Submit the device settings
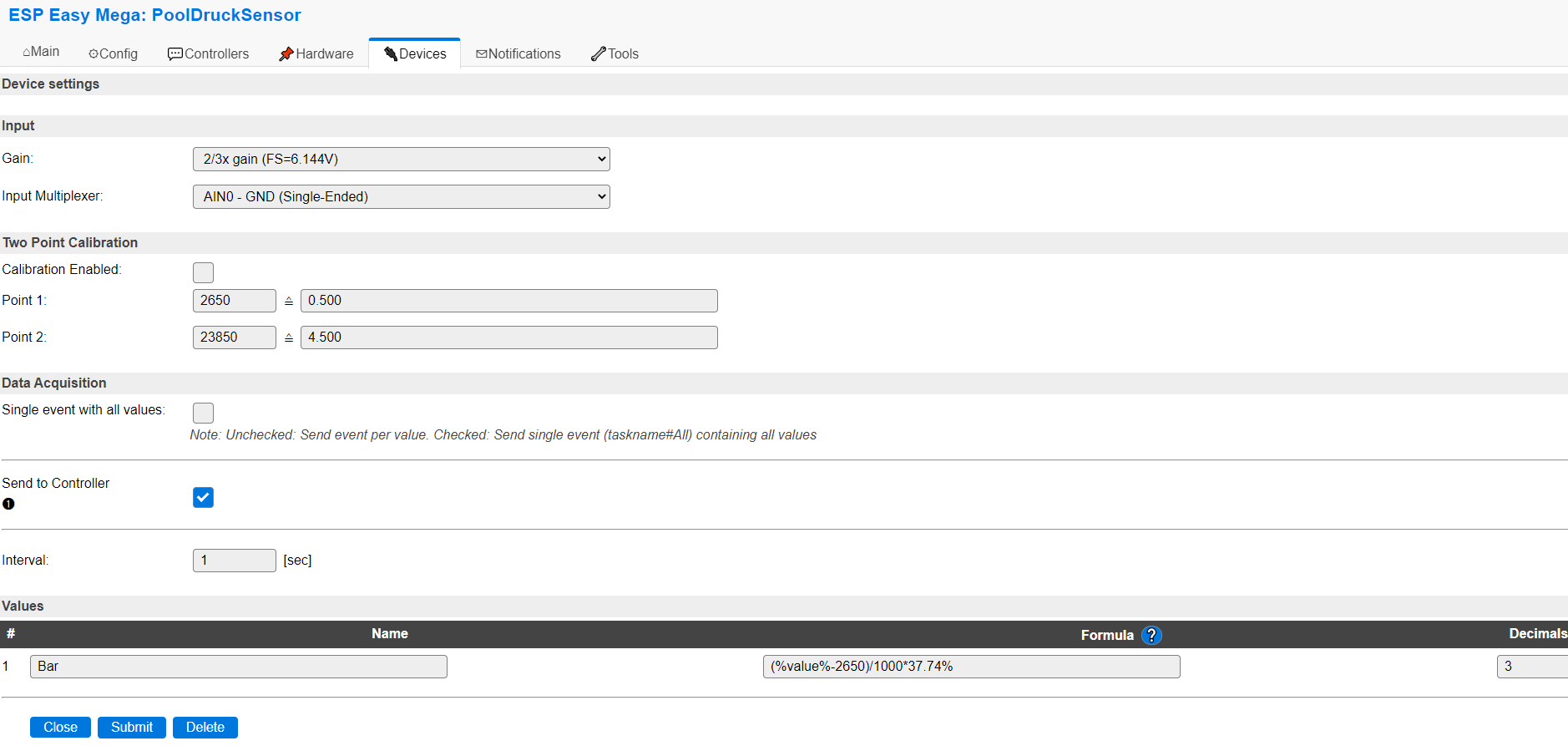 point(132,728)
